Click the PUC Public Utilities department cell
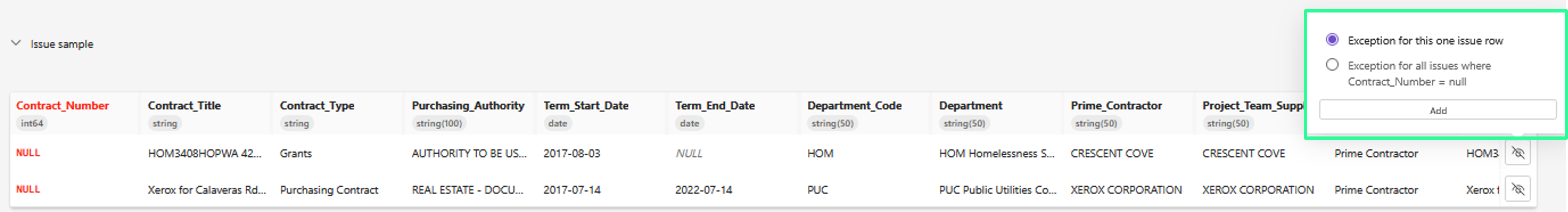The width and height of the screenshot is (1568, 212). tap(997, 190)
